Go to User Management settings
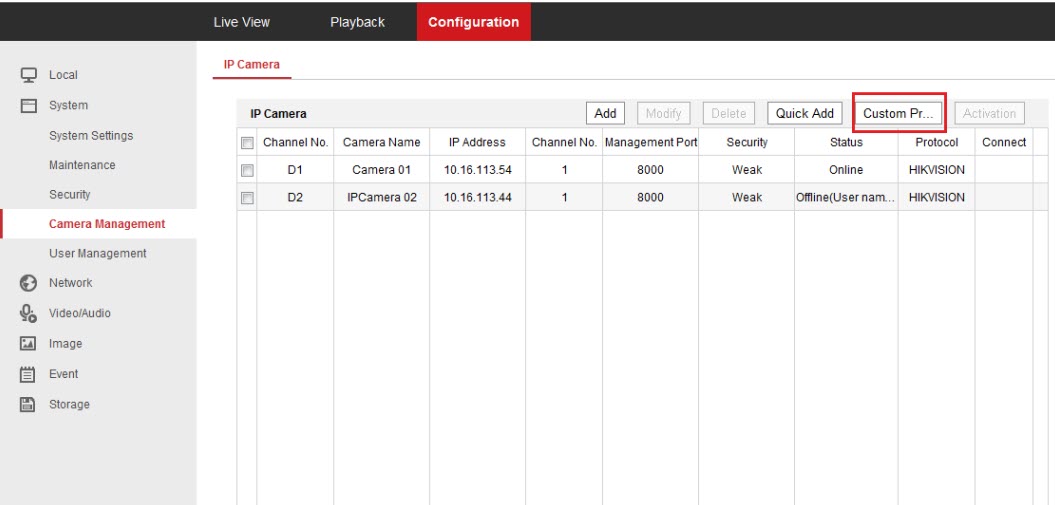 point(97,254)
